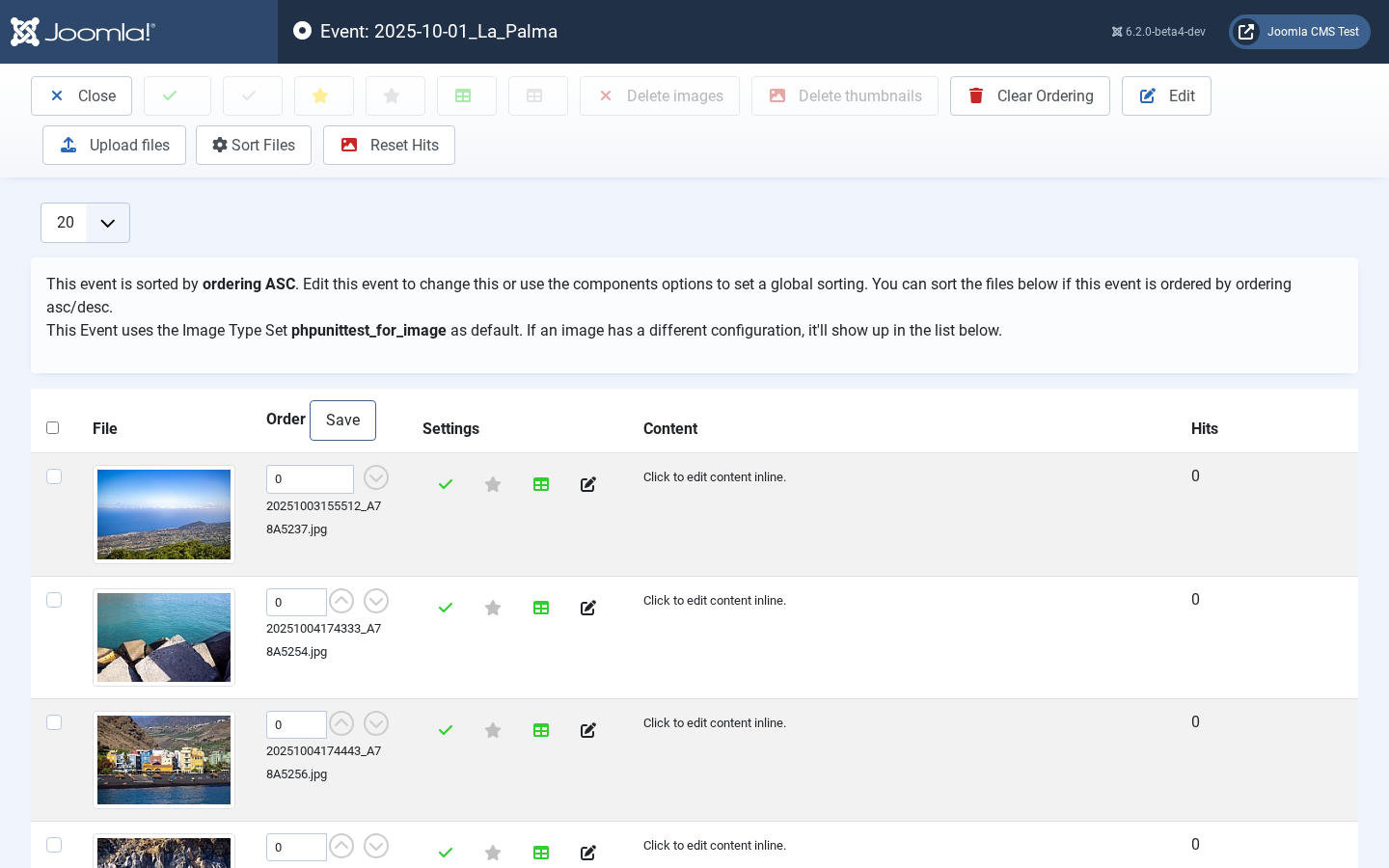Click the edit pencil icon for 8A5237.jpg
Viewport: 1389px width, 868px height.
588,484
